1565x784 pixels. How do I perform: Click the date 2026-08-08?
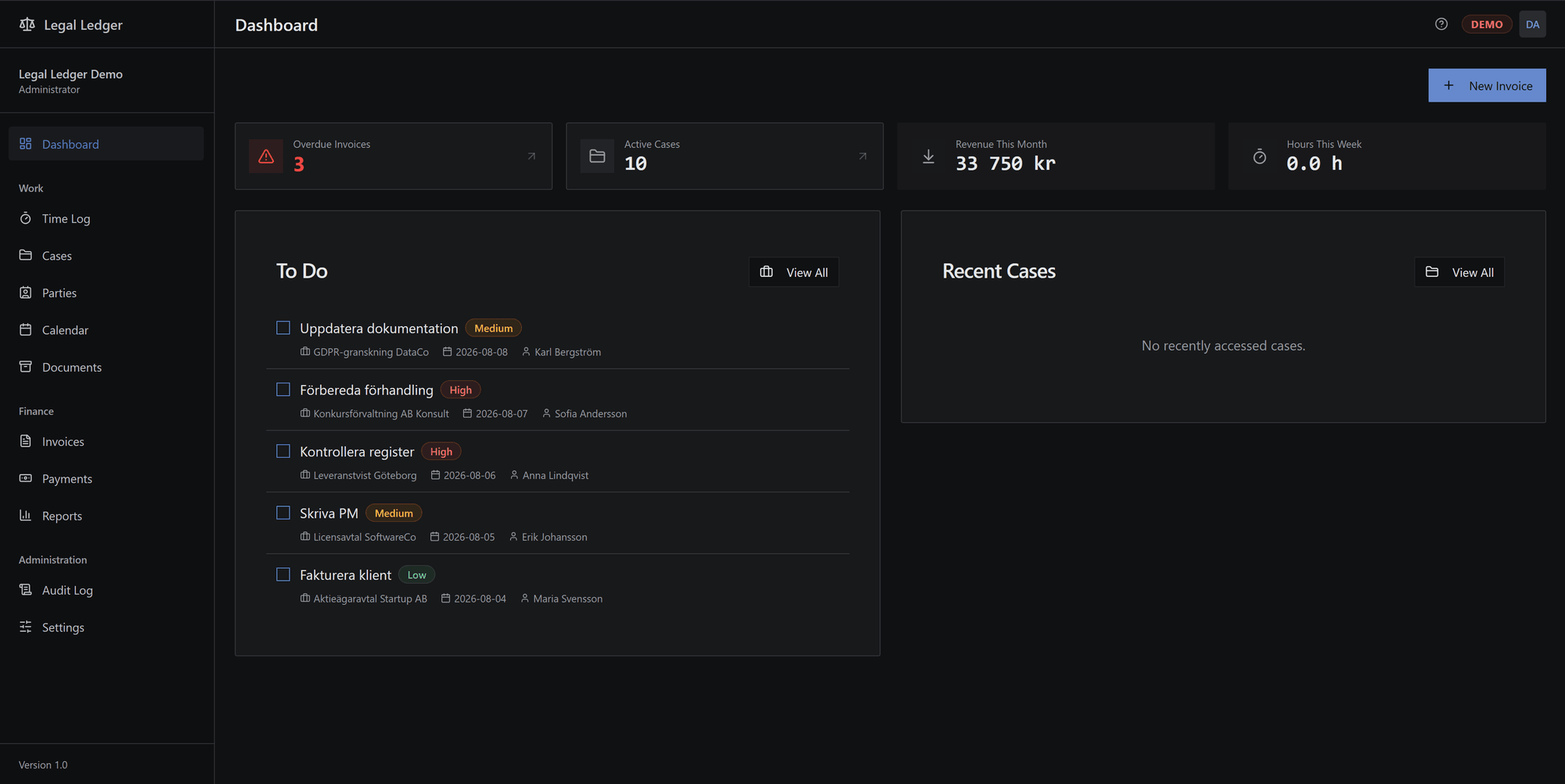475,352
